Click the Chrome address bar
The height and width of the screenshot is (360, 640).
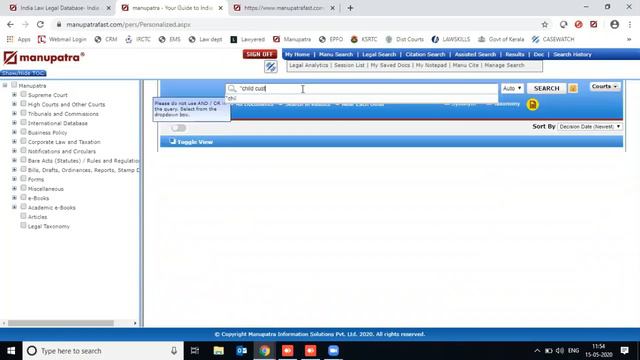pos(298,24)
